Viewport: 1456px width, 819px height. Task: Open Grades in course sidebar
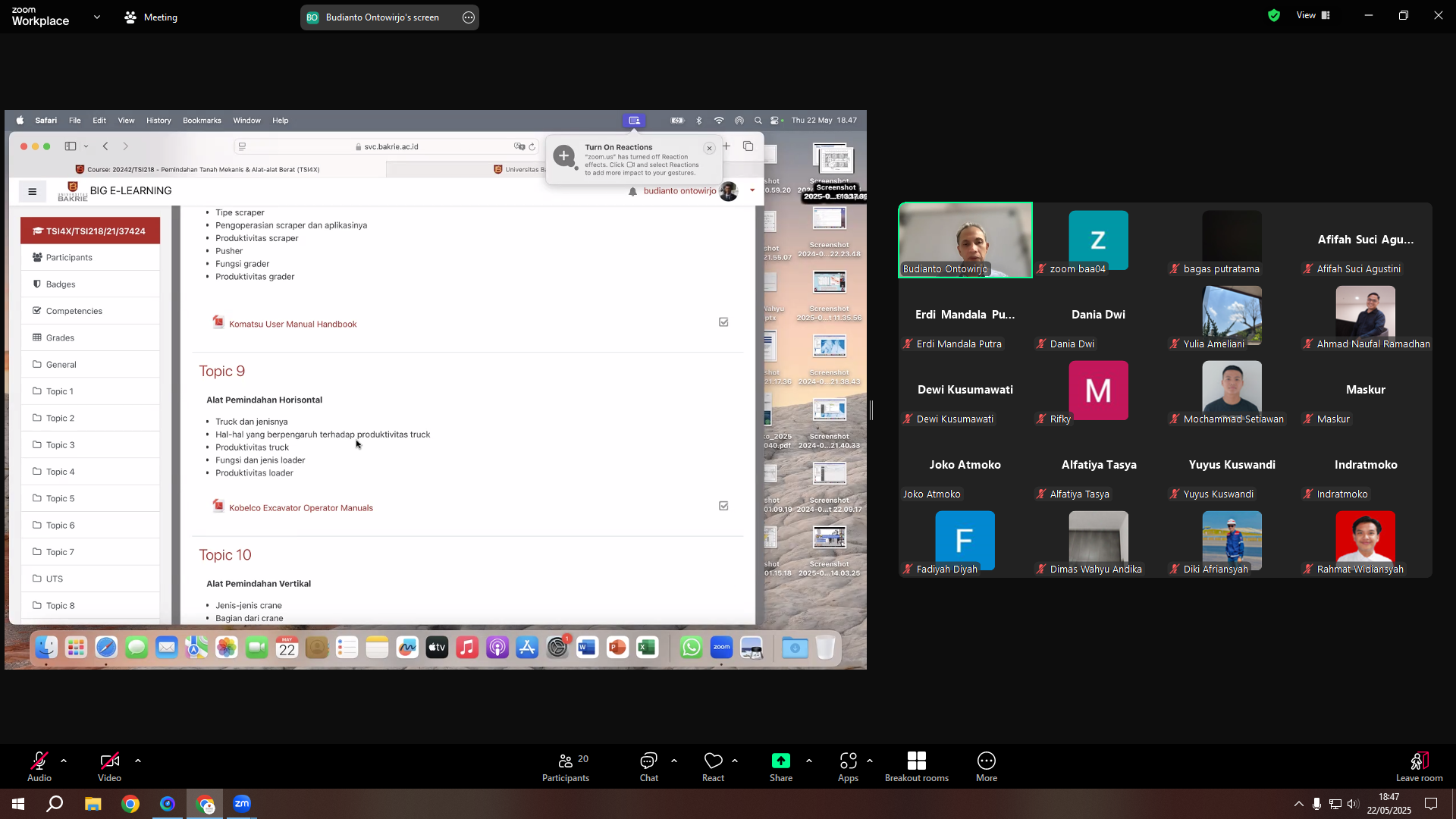90,337
